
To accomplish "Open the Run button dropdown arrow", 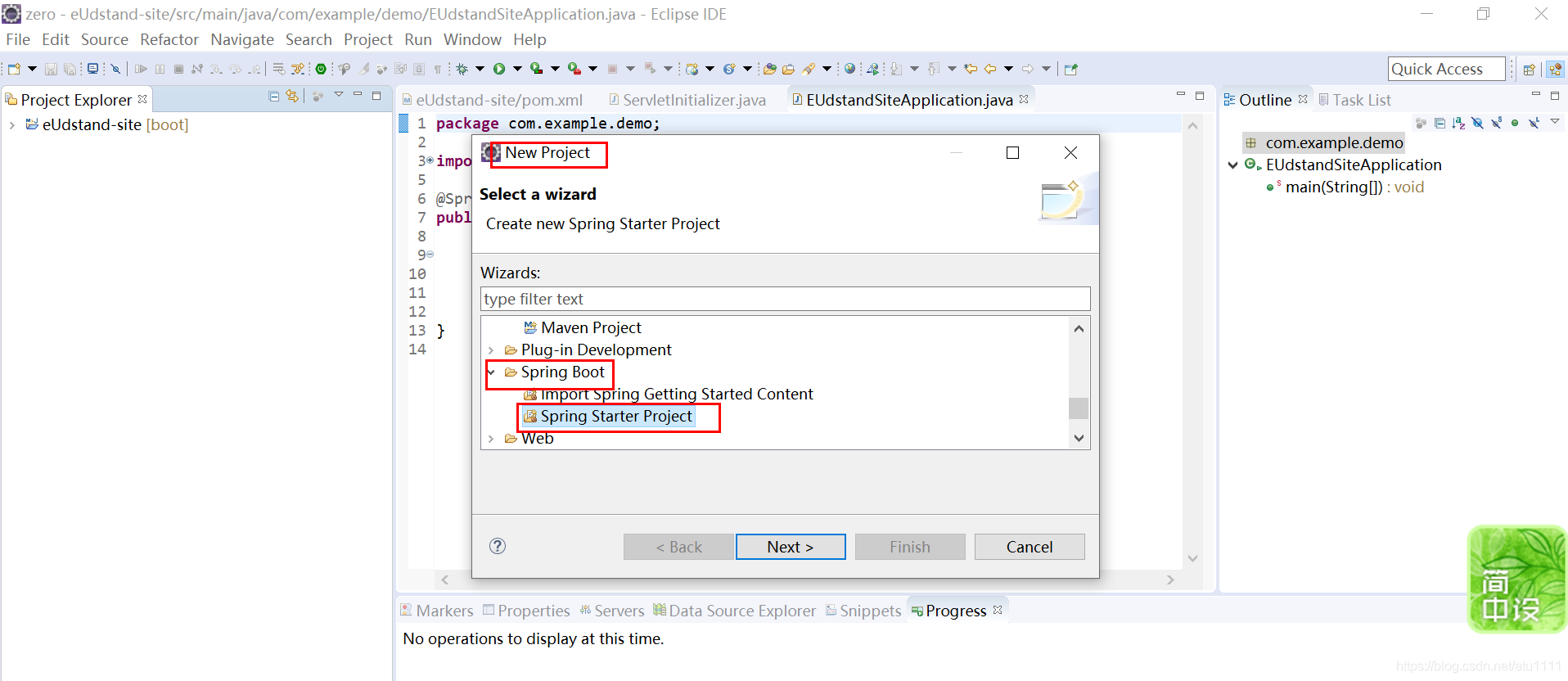I will pos(517,69).
